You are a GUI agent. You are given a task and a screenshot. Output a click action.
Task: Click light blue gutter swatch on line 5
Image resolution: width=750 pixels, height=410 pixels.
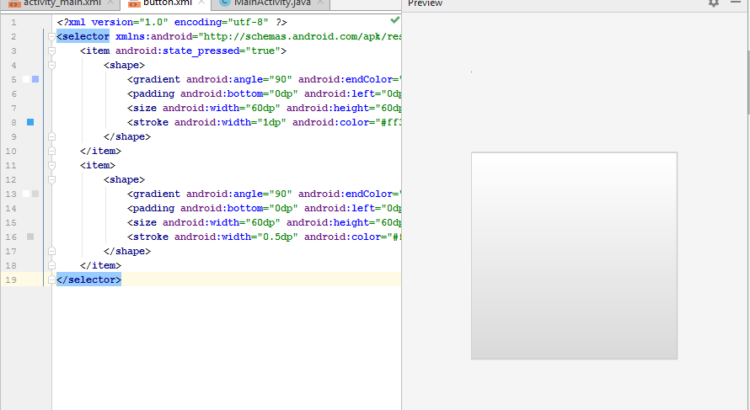click(36, 79)
